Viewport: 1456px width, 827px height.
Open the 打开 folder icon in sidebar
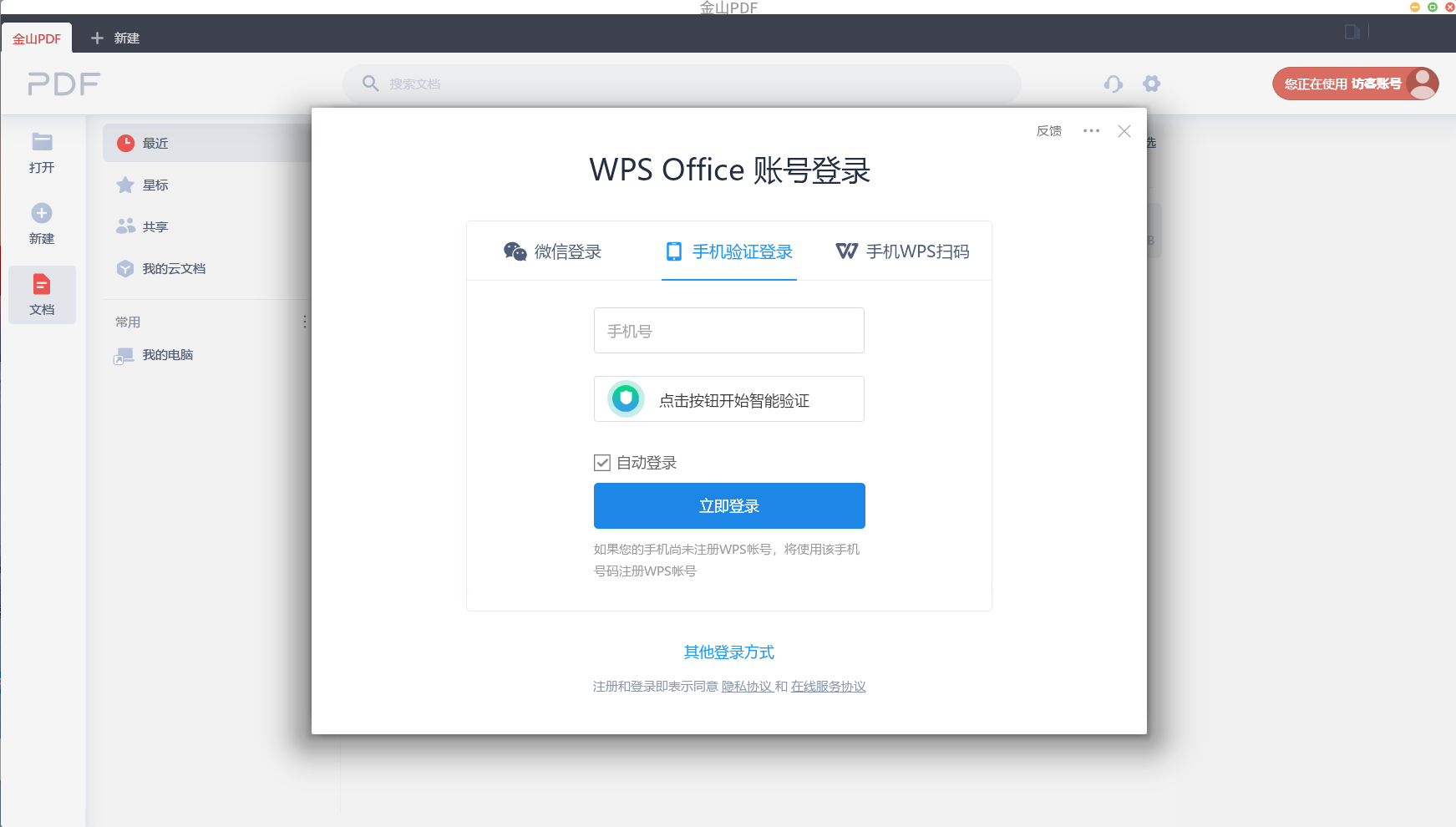pyautogui.click(x=42, y=143)
